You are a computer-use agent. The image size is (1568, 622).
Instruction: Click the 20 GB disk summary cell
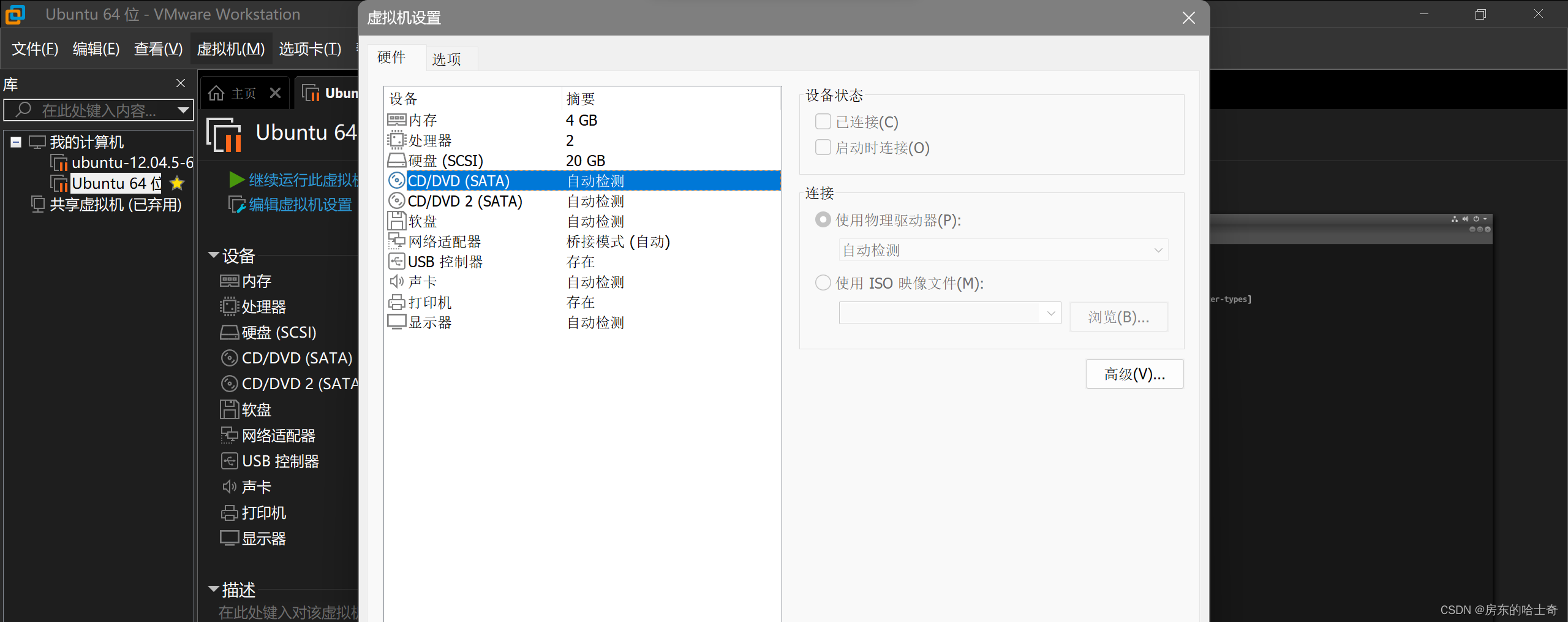(x=586, y=161)
